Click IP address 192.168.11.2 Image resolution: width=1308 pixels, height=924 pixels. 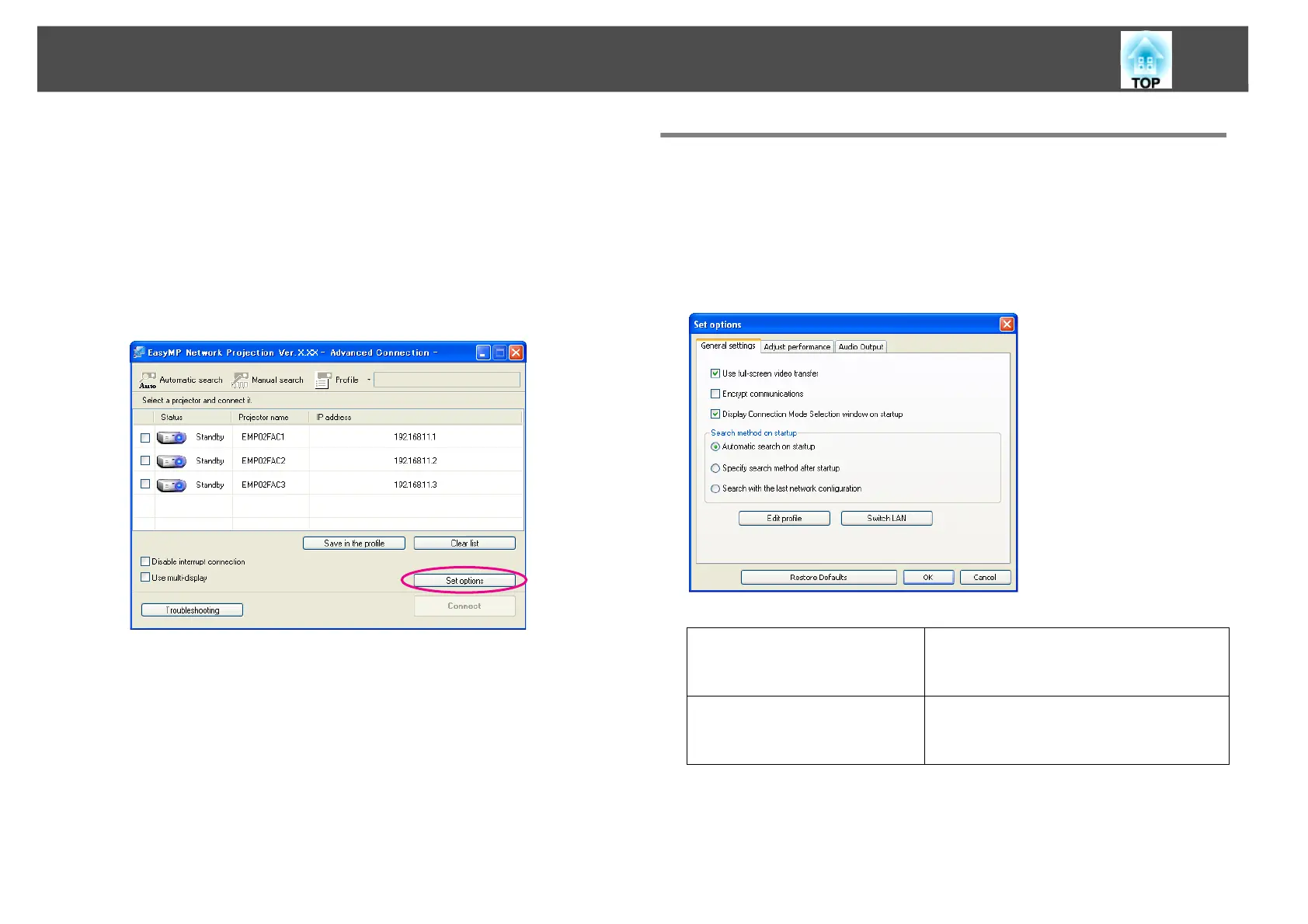415,460
